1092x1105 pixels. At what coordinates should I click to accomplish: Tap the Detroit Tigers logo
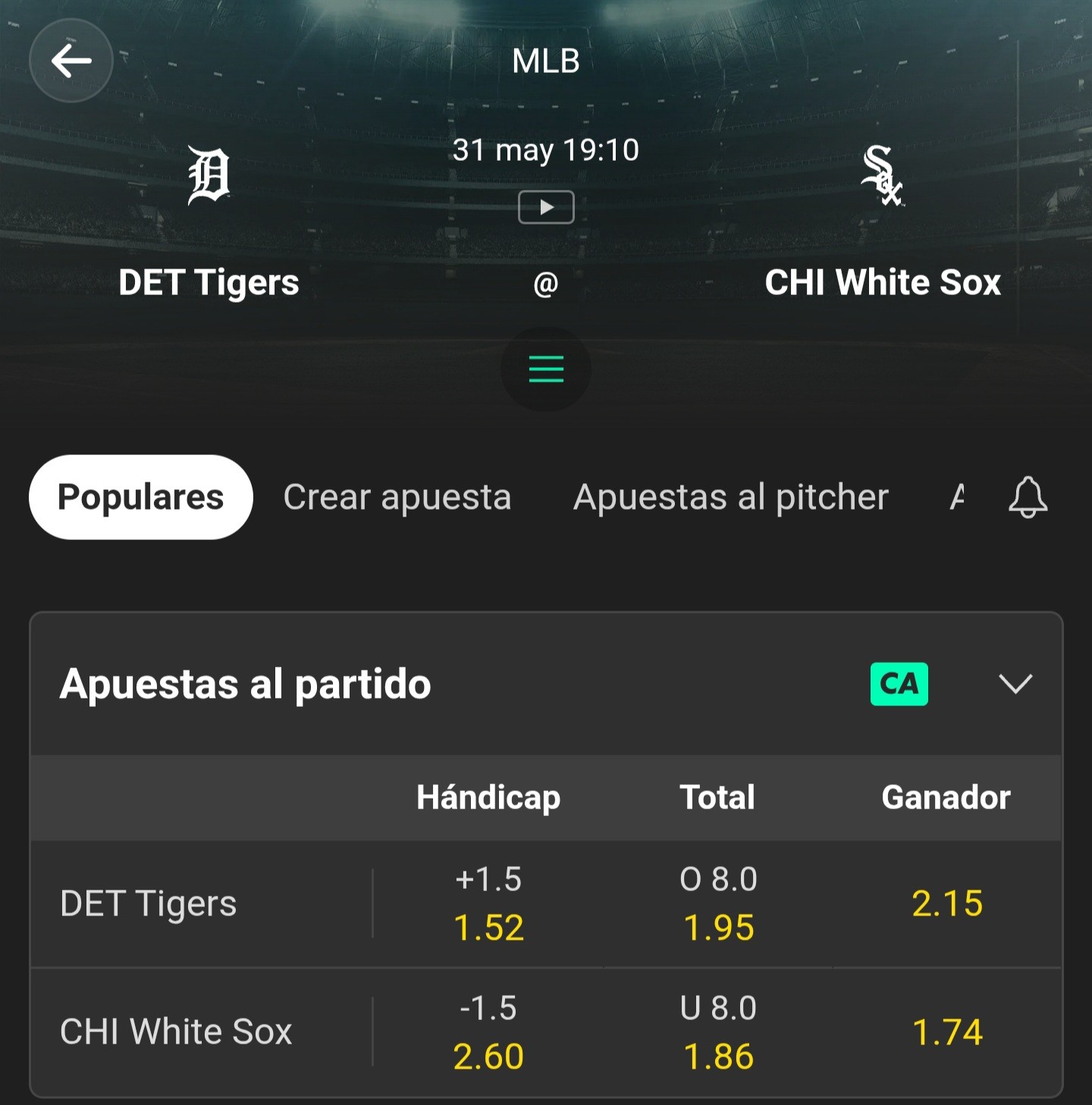(x=209, y=175)
